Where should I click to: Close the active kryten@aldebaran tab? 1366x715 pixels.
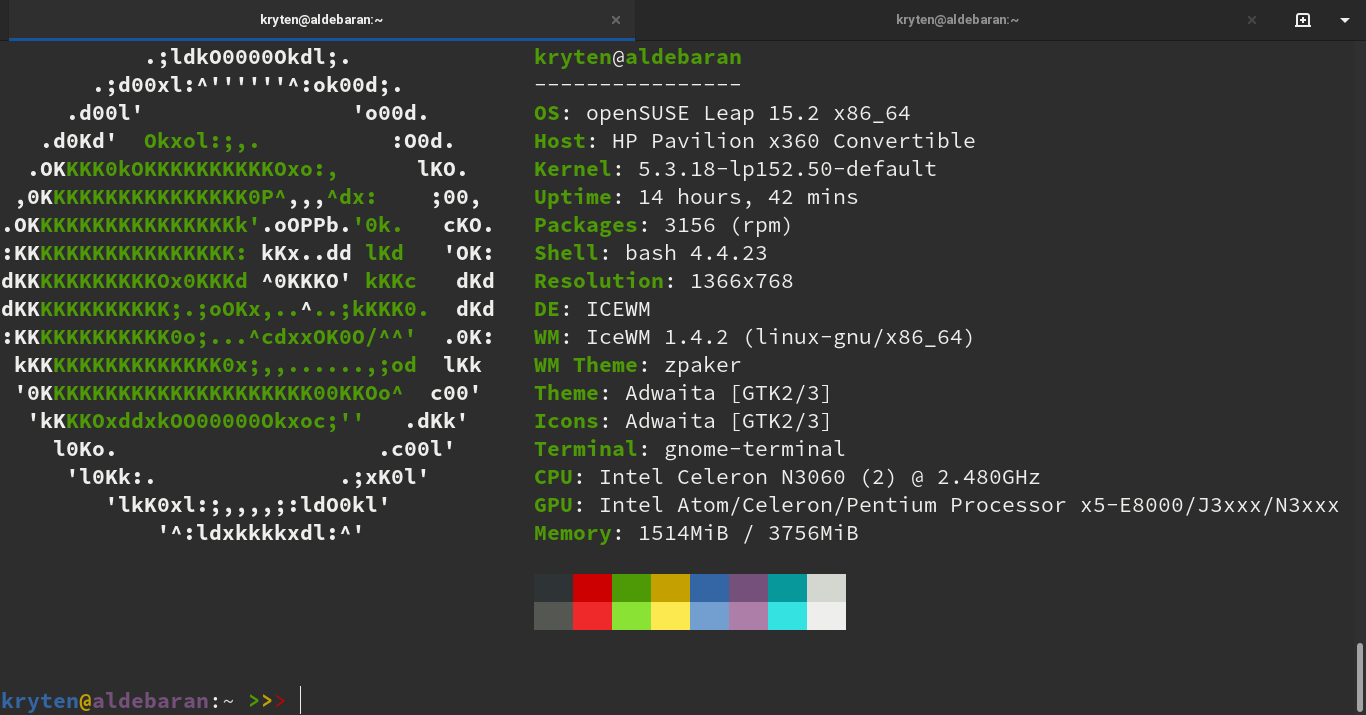coord(615,20)
